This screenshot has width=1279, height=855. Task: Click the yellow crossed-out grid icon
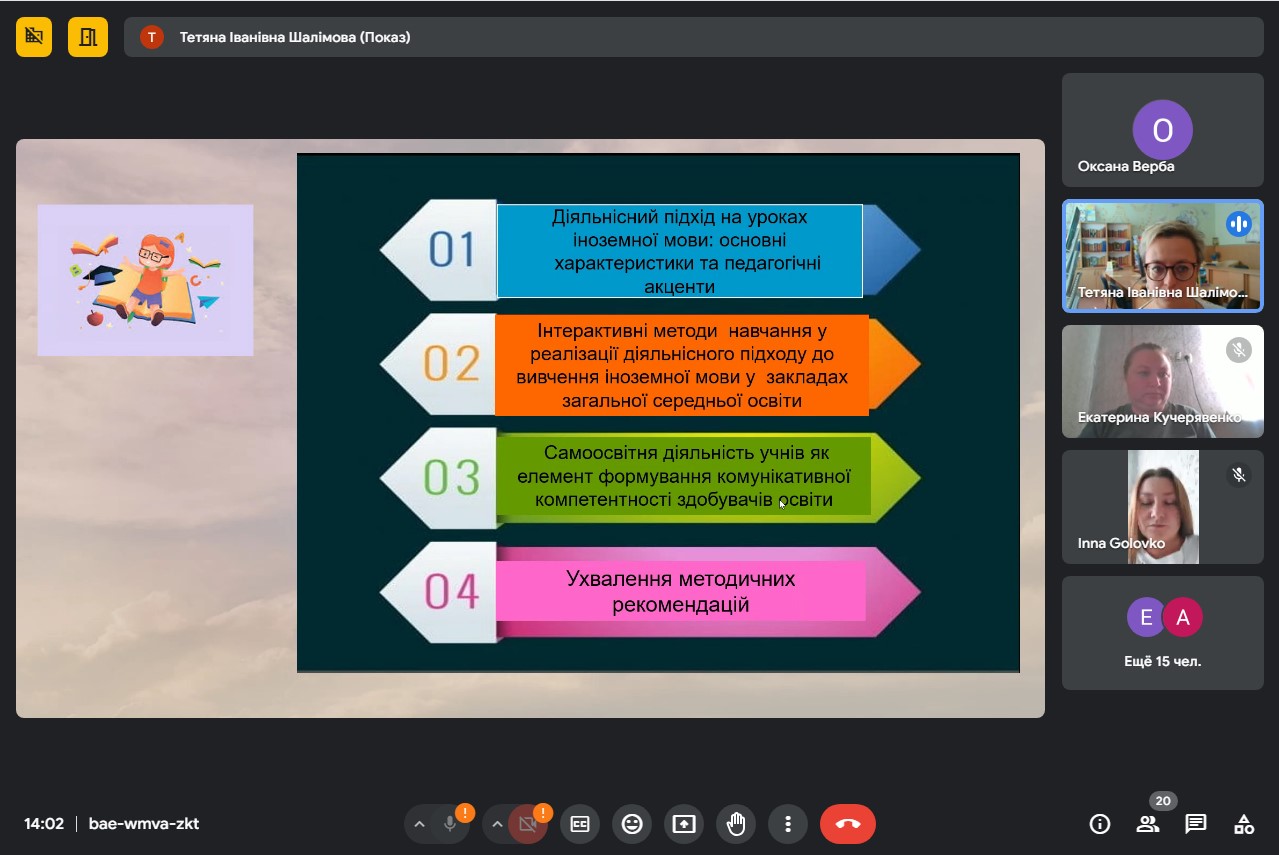pyautogui.click(x=34, y=37)
